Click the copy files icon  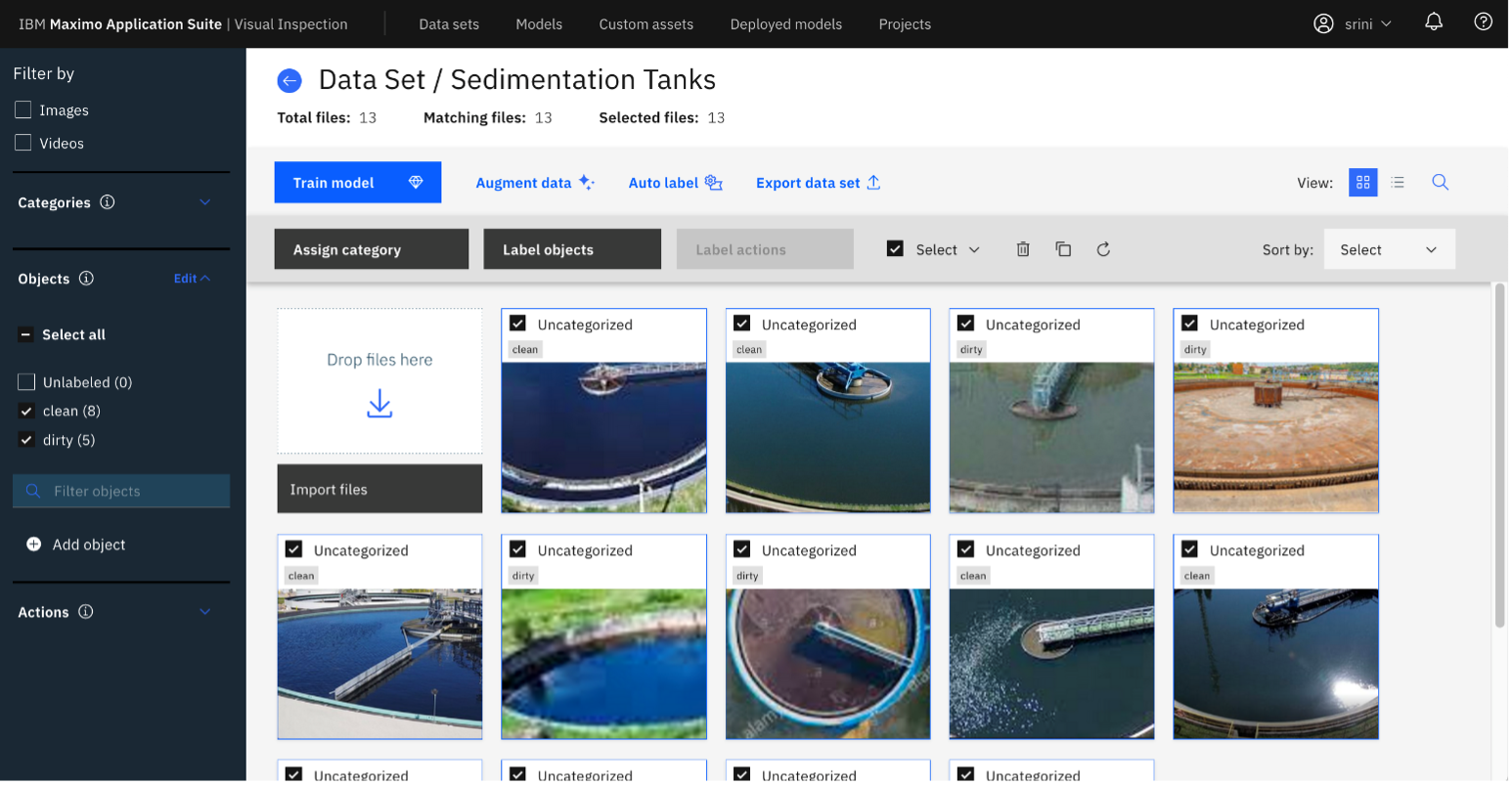click(1063, 250)
